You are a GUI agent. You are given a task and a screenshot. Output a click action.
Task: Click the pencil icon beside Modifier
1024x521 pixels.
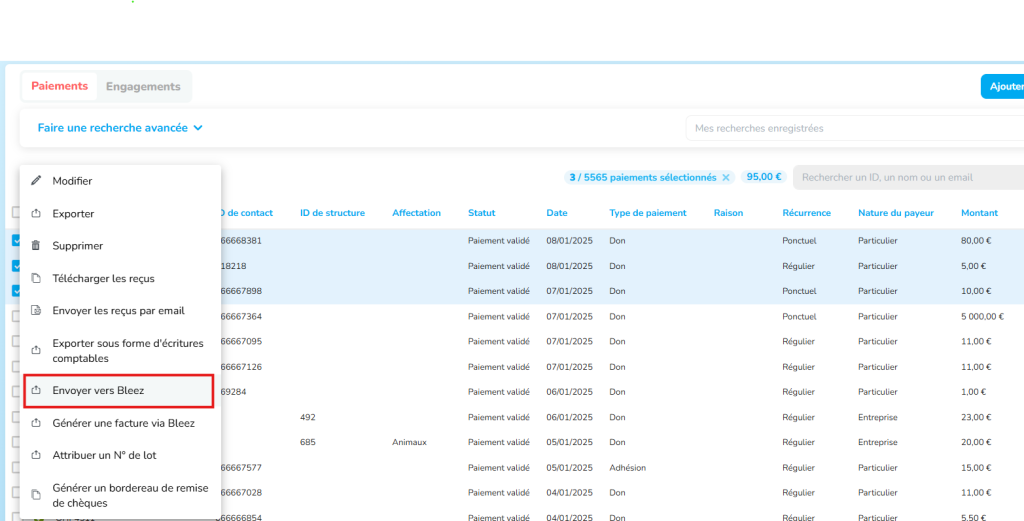[x=37, y=181]
